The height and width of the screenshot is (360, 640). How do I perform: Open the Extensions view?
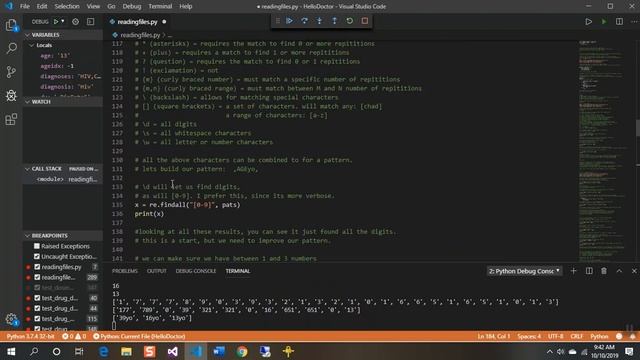11,119
